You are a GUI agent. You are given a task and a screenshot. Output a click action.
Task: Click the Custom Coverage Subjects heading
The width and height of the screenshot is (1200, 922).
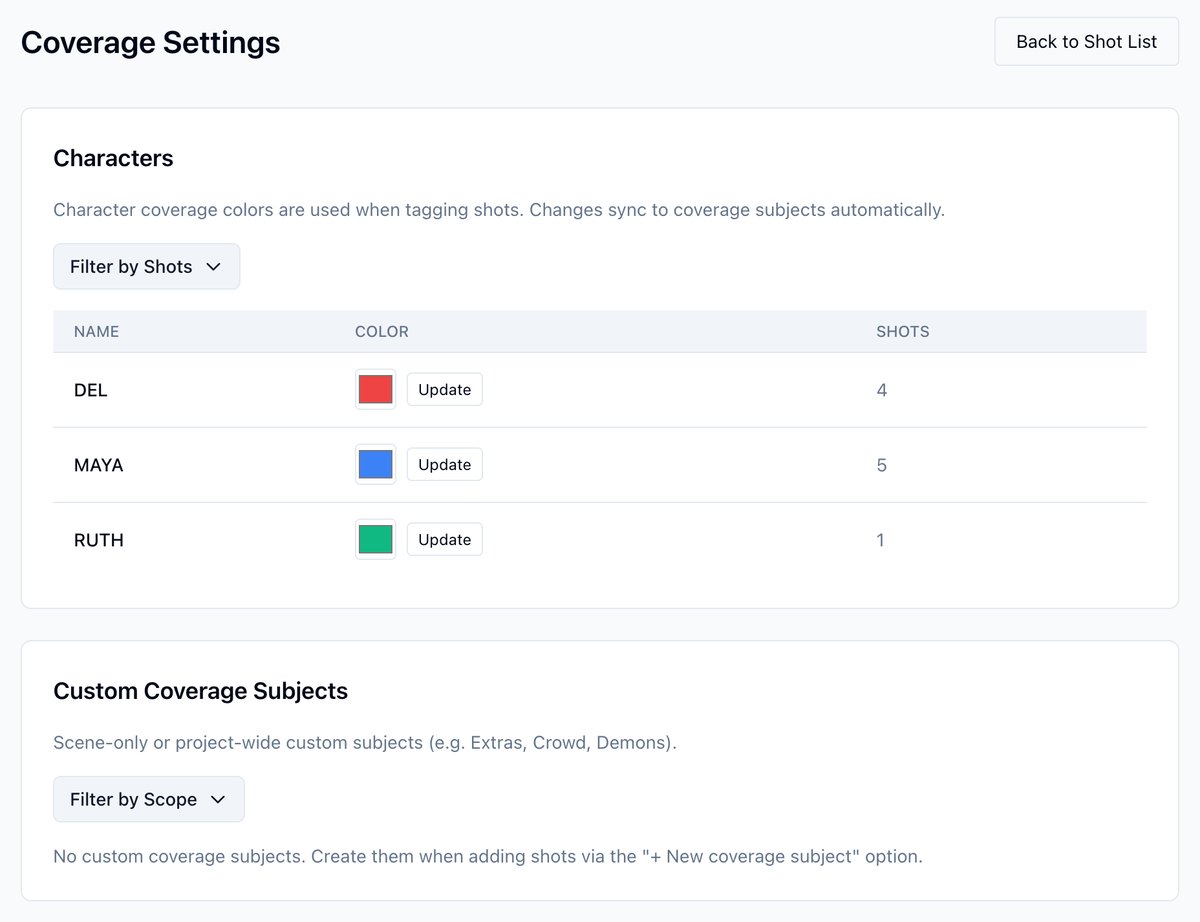(x=200, y=691)
